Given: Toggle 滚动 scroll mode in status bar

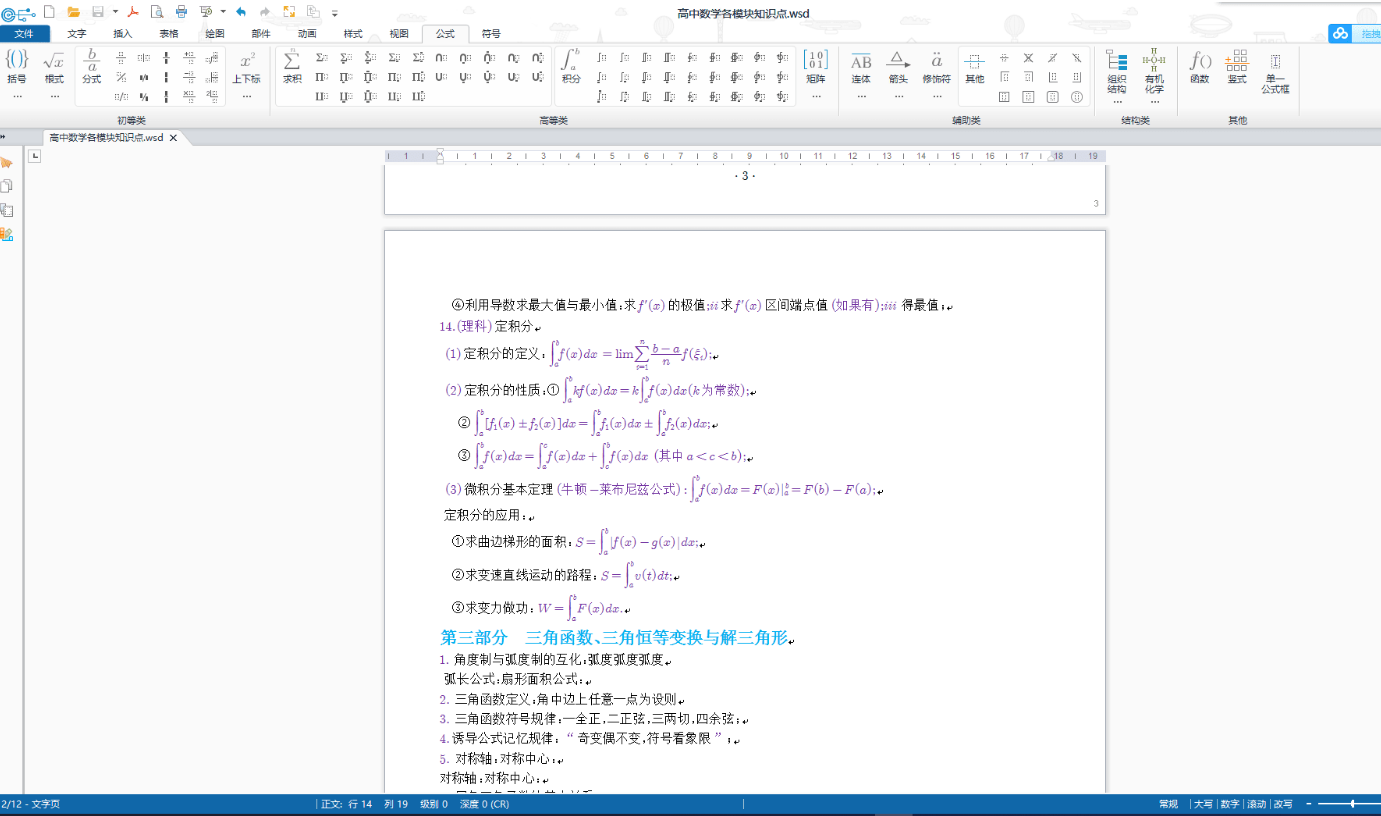Looking at the screenshot, I should point(1257,804).
